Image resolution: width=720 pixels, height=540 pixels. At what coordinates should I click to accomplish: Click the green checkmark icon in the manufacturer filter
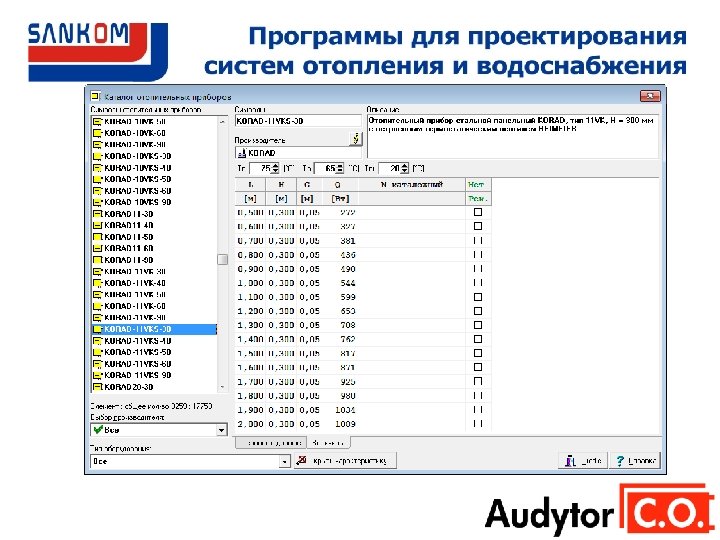pyautogui.click(x=97, y=430)
